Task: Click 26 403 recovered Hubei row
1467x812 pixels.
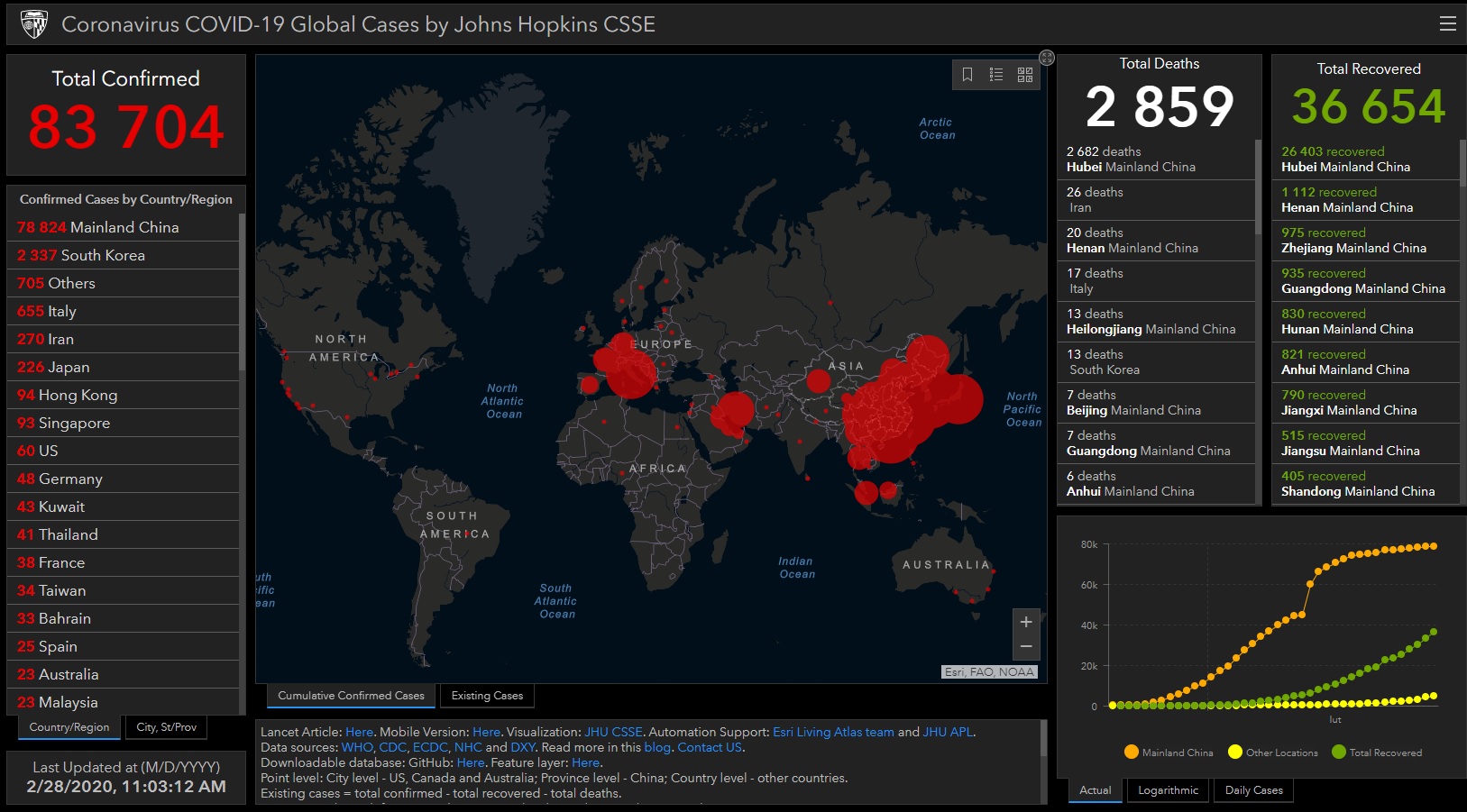Action: (1366, 160)
